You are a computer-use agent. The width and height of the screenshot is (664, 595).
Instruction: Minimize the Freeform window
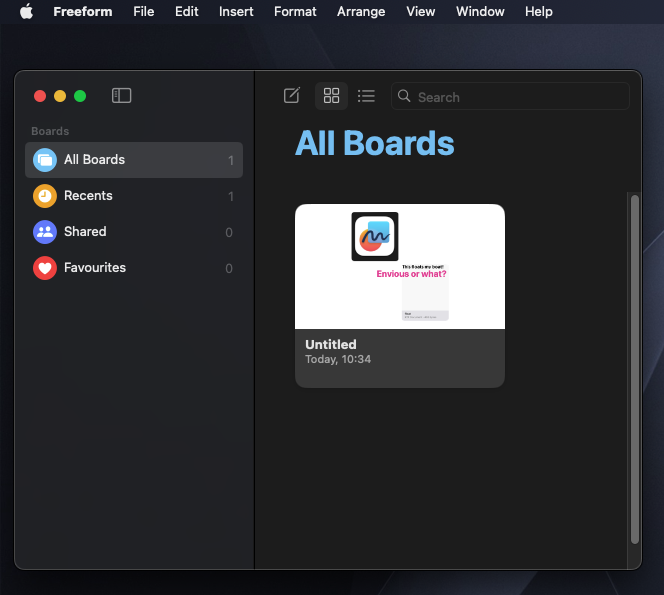60,96
